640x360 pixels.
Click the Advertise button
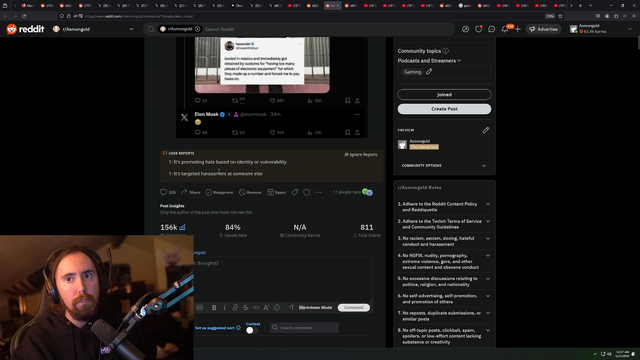[x=543, y=29]
